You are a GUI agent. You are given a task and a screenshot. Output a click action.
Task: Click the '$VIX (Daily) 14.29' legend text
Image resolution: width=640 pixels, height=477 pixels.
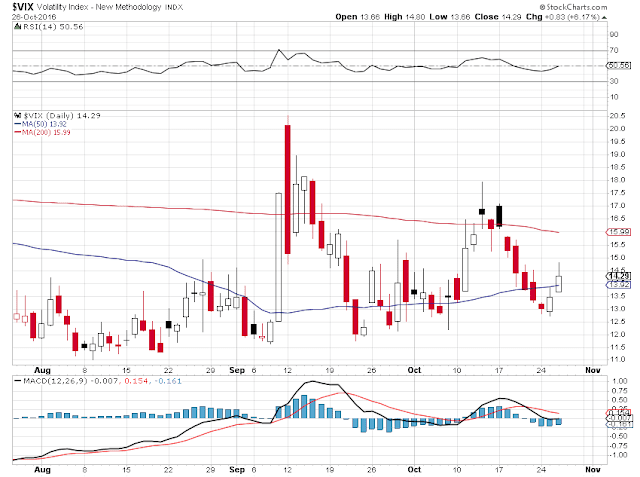62,115
